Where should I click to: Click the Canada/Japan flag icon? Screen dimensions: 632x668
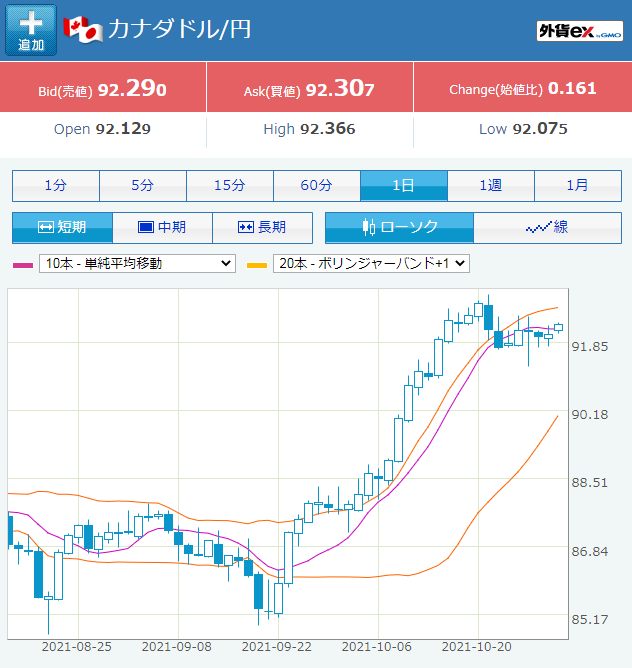[83, 29]
